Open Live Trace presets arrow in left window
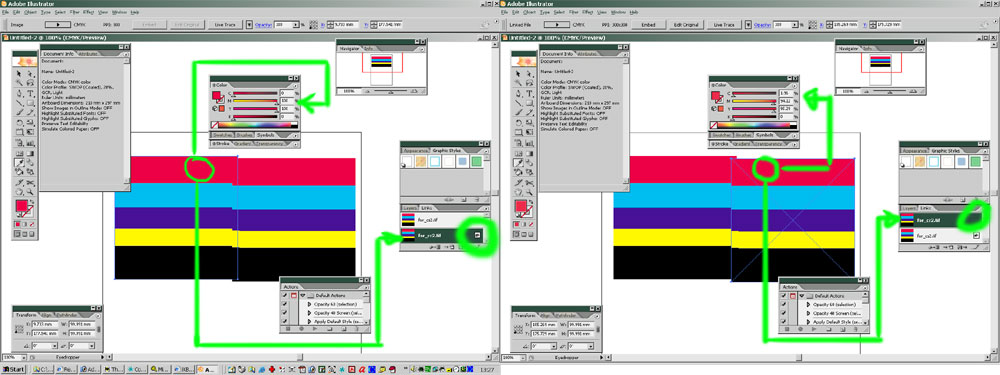This screenshot has width=1000, height=375. [249, 25]
